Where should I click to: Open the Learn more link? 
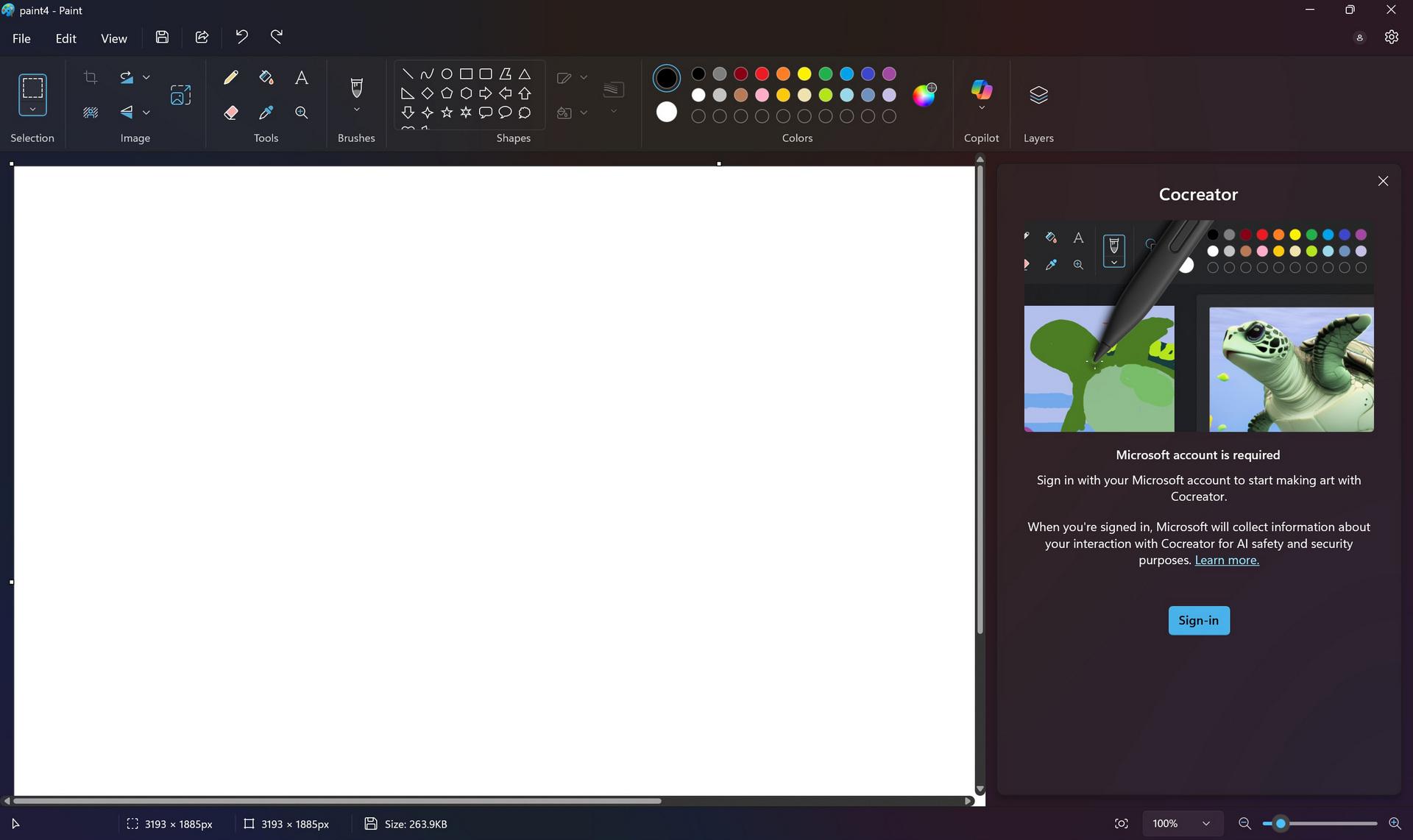point(1226,560)
